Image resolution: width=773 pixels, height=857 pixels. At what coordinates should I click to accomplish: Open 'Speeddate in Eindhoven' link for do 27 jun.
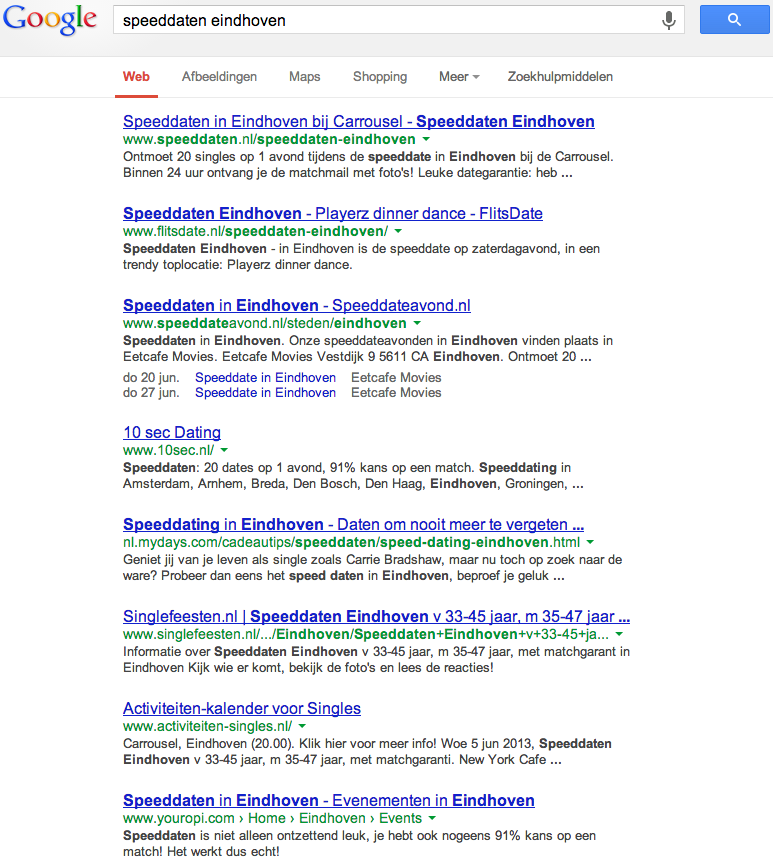pyautogui.click(x=265, y=392)
